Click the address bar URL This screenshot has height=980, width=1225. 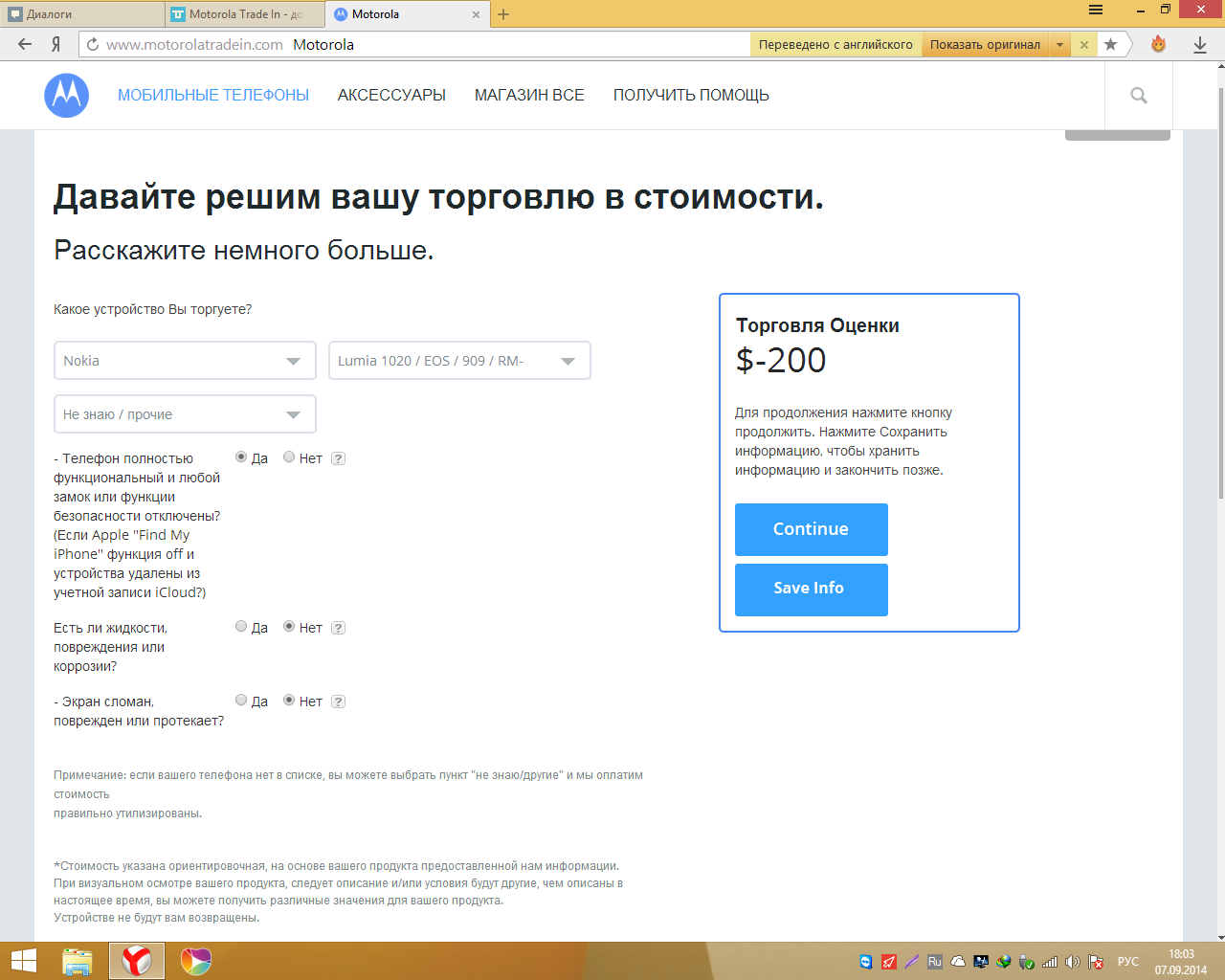click(x=194, y=44)
